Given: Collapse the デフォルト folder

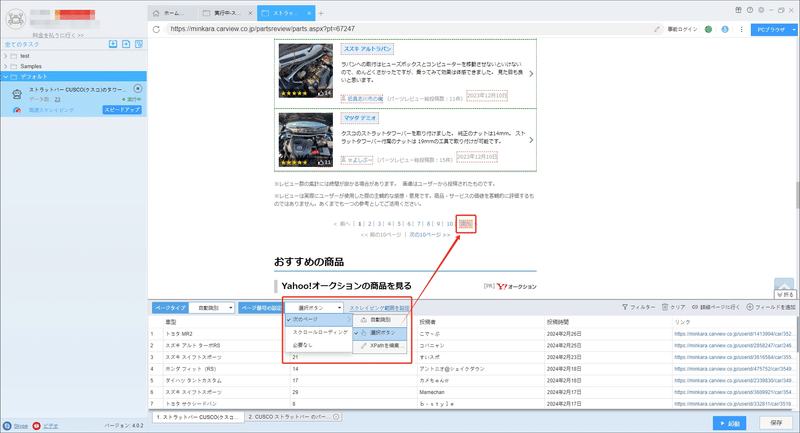Looking at the screenshot, I should click(6, 77).
